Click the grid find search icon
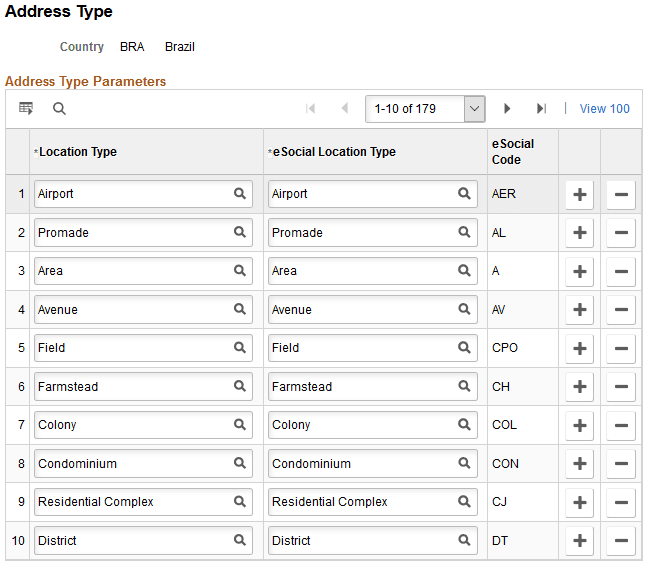 pos(59,109)
